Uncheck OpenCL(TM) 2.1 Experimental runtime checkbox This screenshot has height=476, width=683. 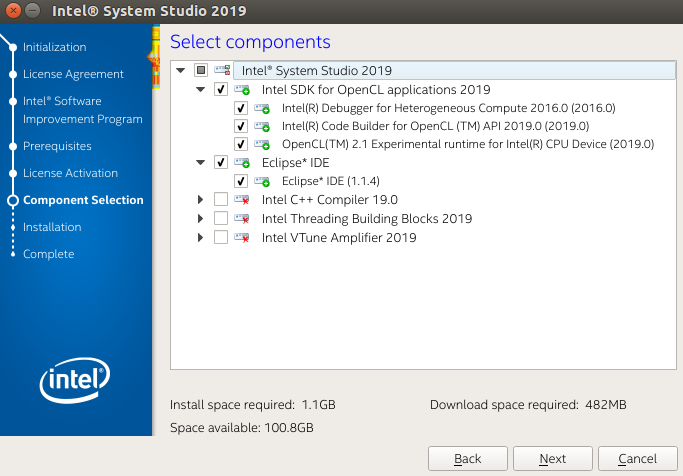click(x=241, y=144)
